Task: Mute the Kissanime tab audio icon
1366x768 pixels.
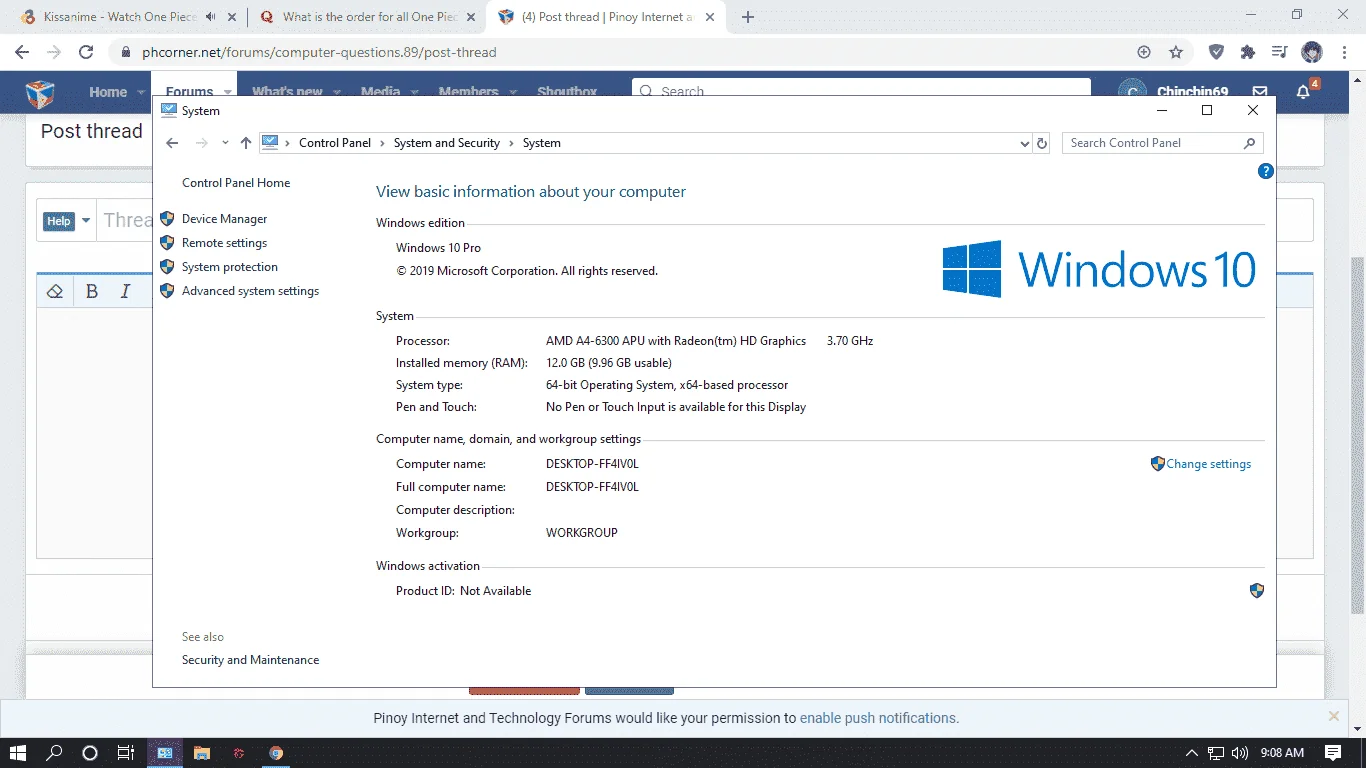Action: [211, 17]
